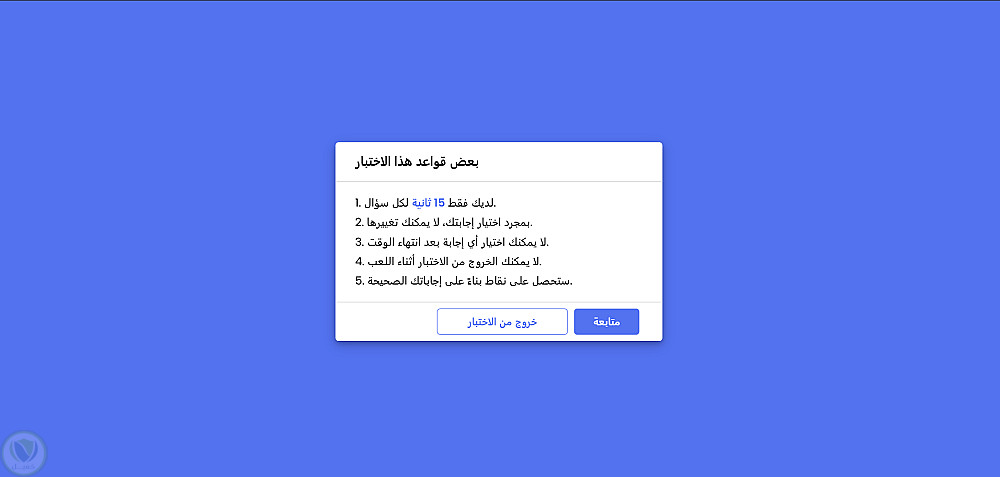Click the خروج من الاختبار exit button
1000x477 pixels.
coord(502,322)
